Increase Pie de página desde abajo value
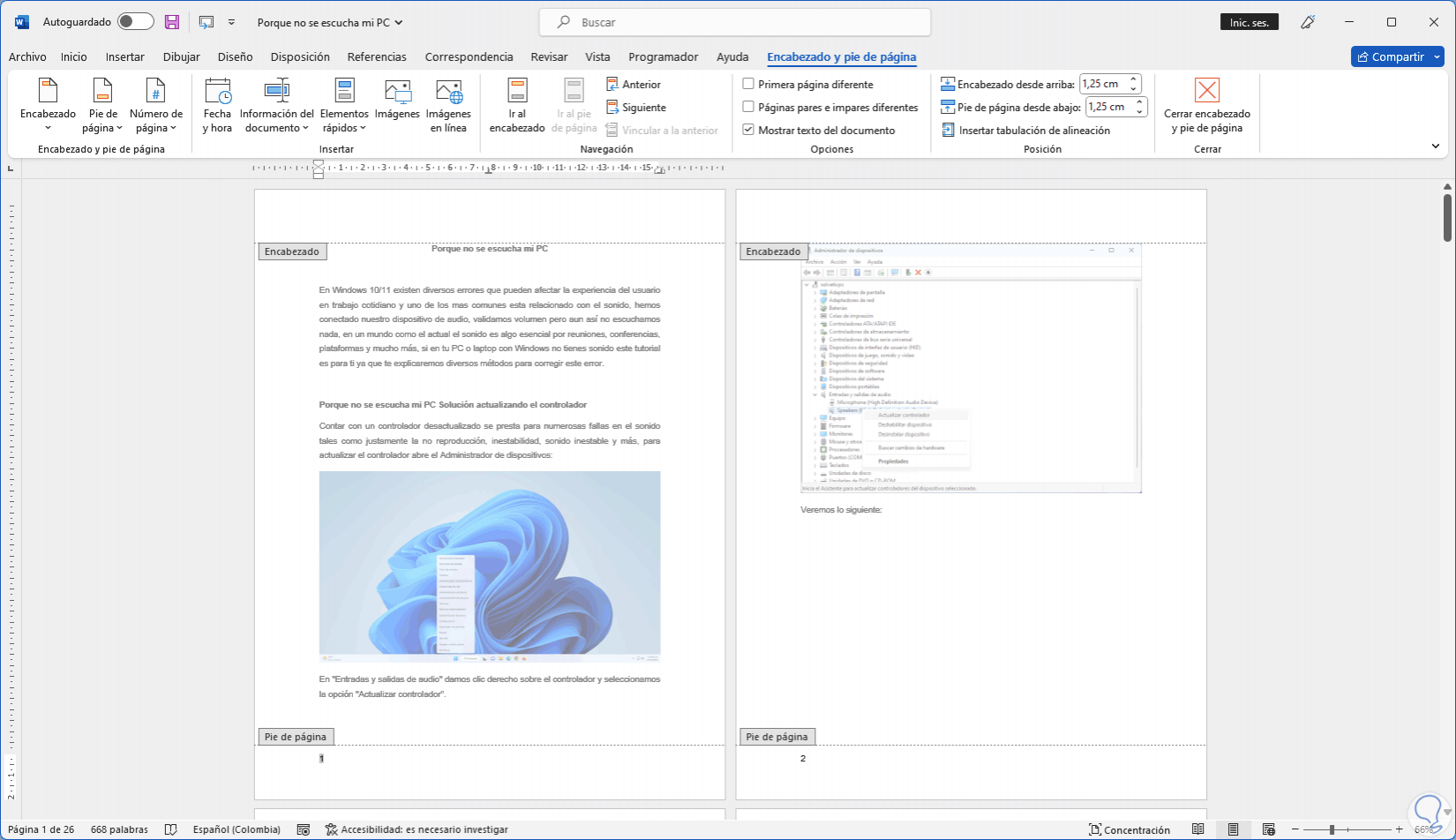 click(1139, 102)
